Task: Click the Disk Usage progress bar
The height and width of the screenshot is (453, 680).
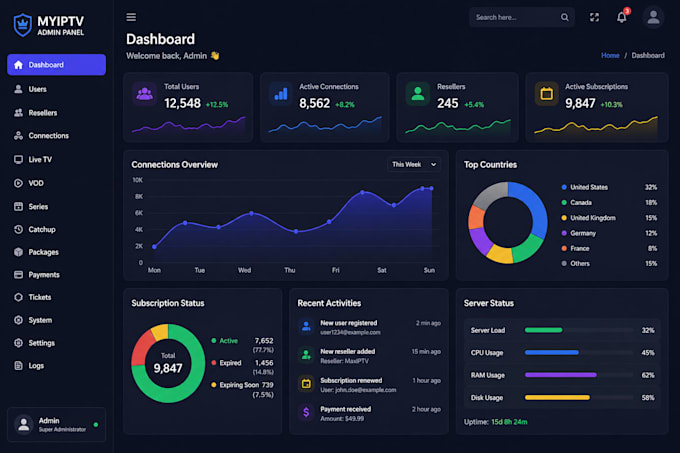Action: [x=579, y=398]
